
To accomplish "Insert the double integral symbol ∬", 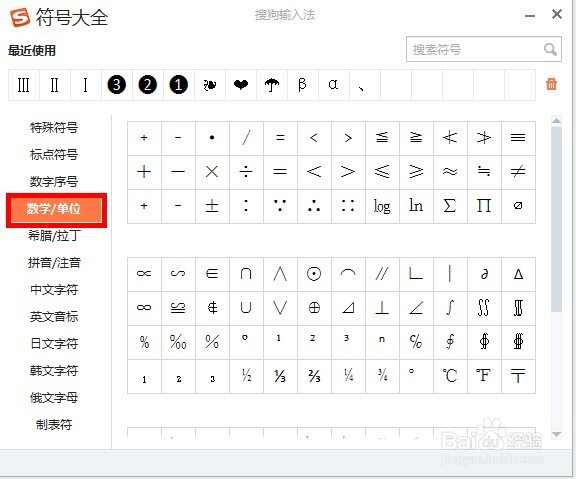I will tap(484, 308).
